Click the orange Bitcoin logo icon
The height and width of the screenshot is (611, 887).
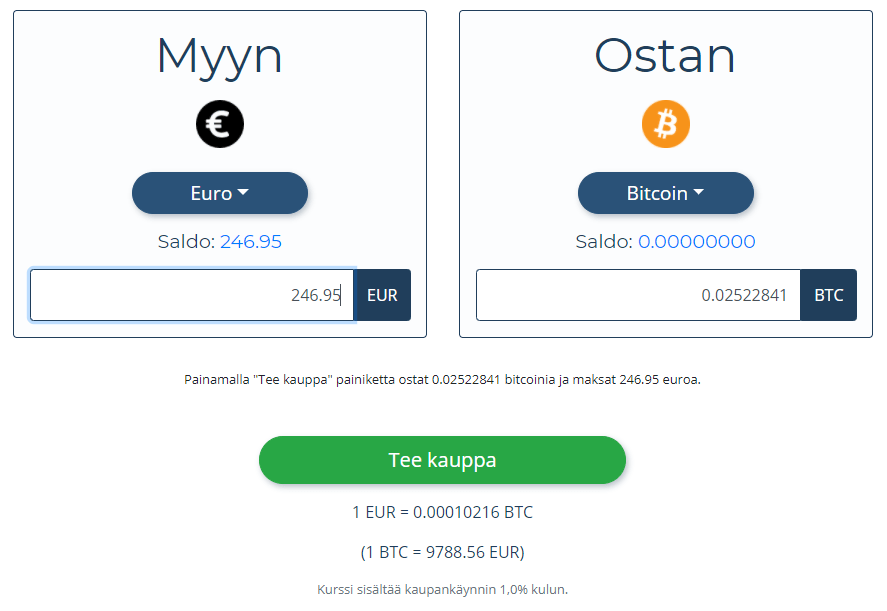coord(666,125)
